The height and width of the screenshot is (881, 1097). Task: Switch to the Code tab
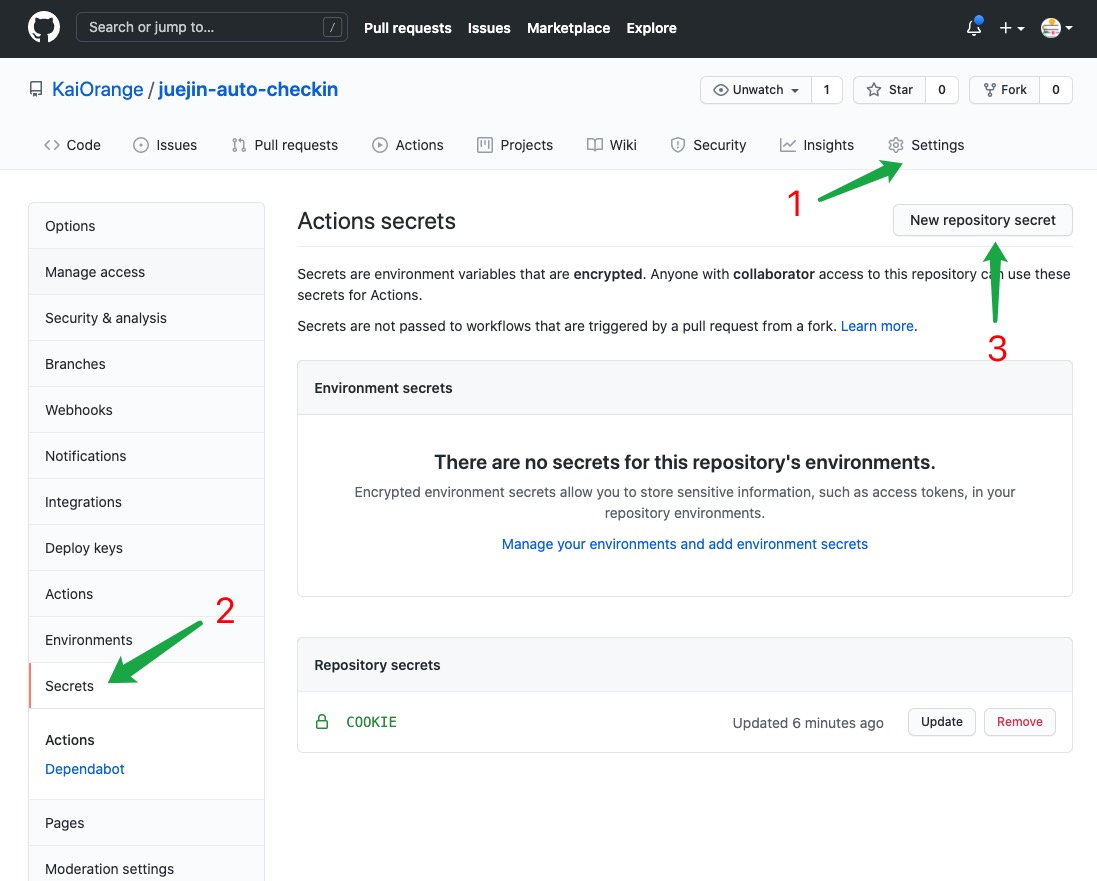(72, 145)
